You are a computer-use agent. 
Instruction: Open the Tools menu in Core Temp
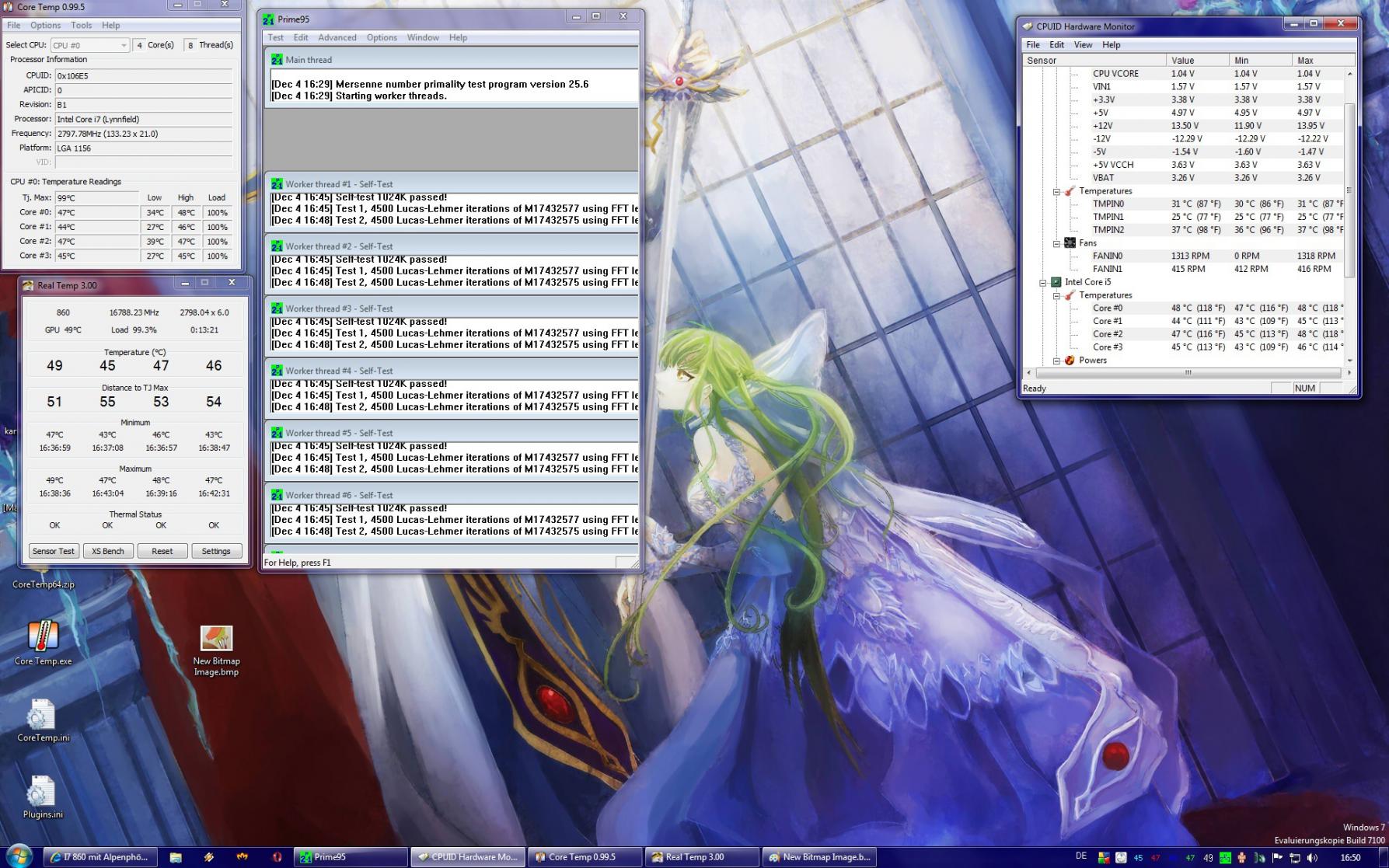pos(82,25)
